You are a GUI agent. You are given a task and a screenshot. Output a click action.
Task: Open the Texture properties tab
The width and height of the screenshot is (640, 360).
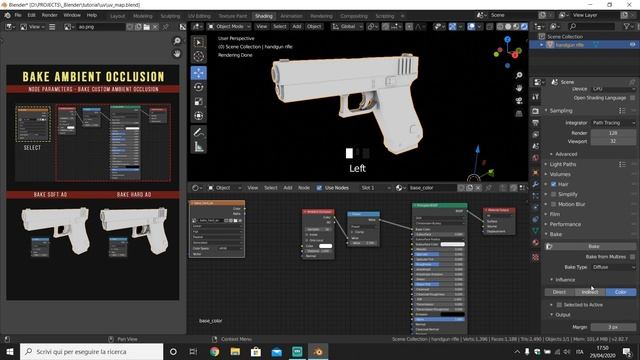point(536,257)
